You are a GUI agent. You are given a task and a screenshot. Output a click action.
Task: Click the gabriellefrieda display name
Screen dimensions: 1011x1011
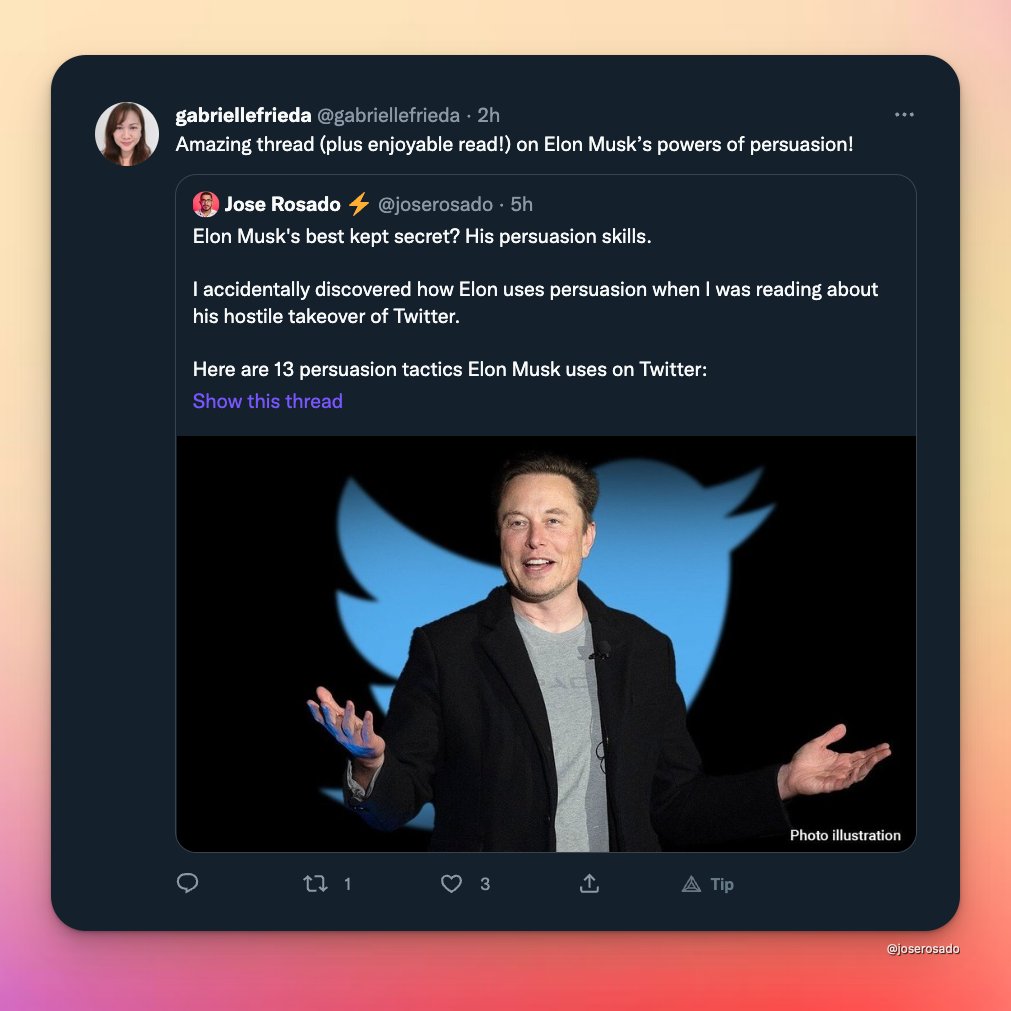[x=243, y=115]
